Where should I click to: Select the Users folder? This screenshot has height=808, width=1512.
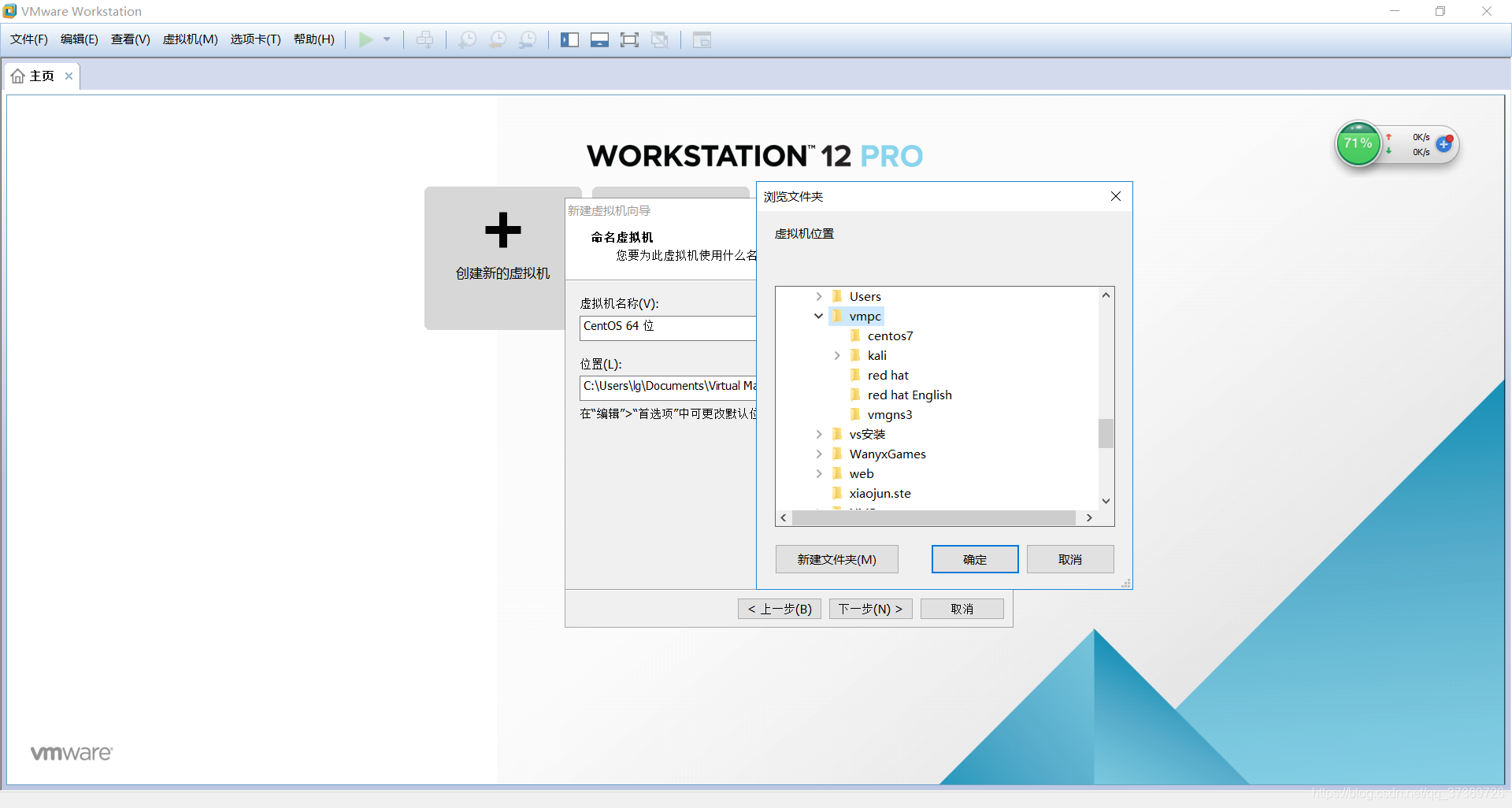click(865, 296)
